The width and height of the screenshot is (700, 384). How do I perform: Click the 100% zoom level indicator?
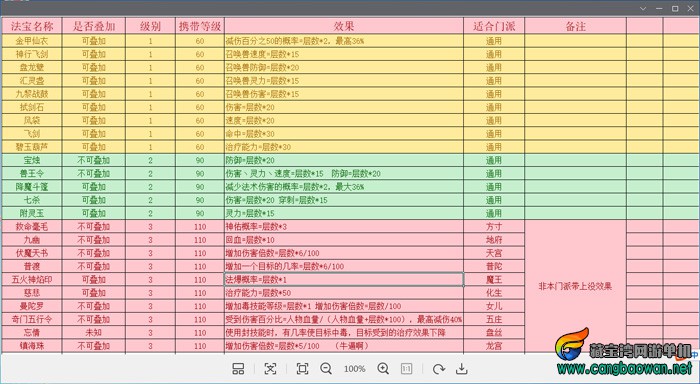pos(354,369)
